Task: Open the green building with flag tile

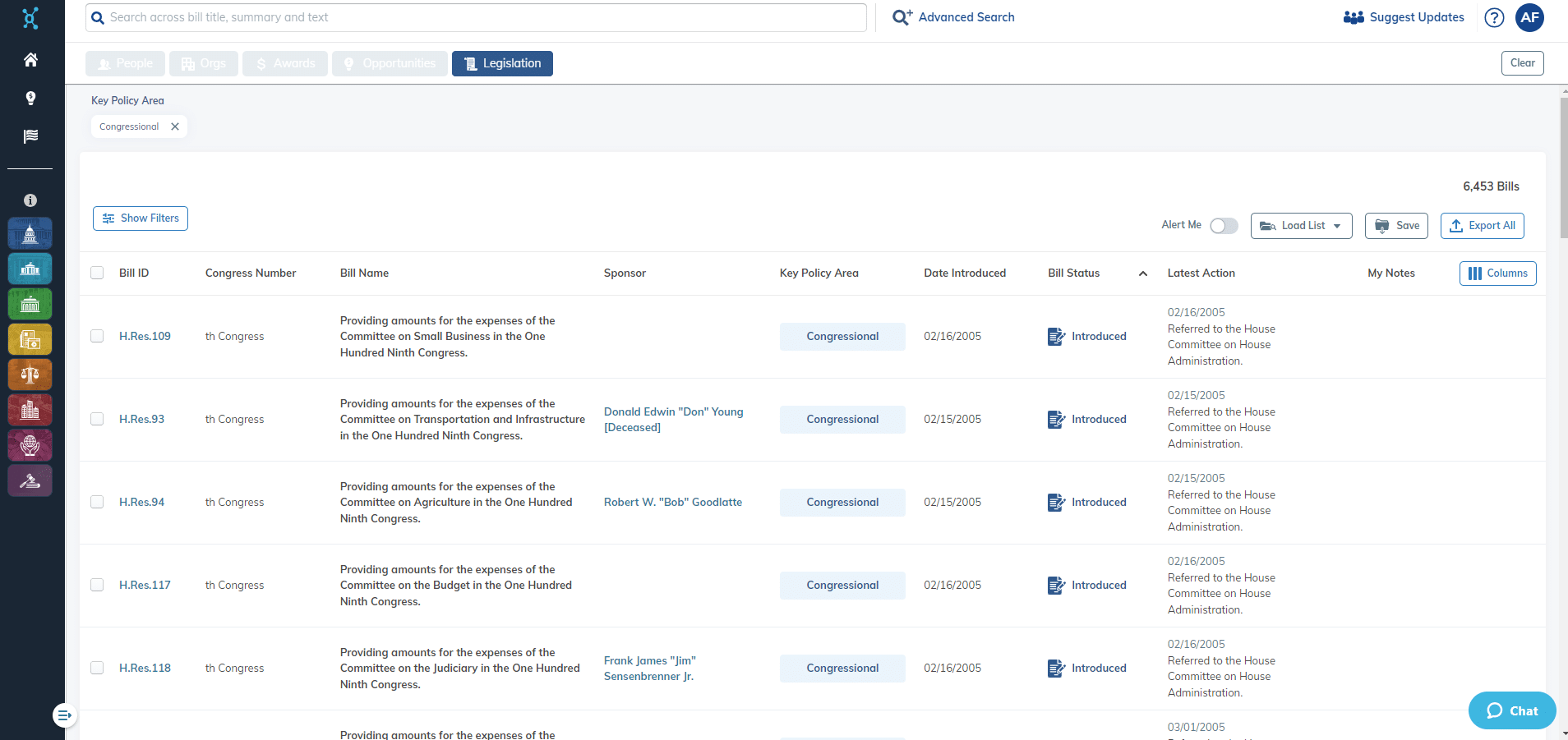Action: (x=30, y=305)
